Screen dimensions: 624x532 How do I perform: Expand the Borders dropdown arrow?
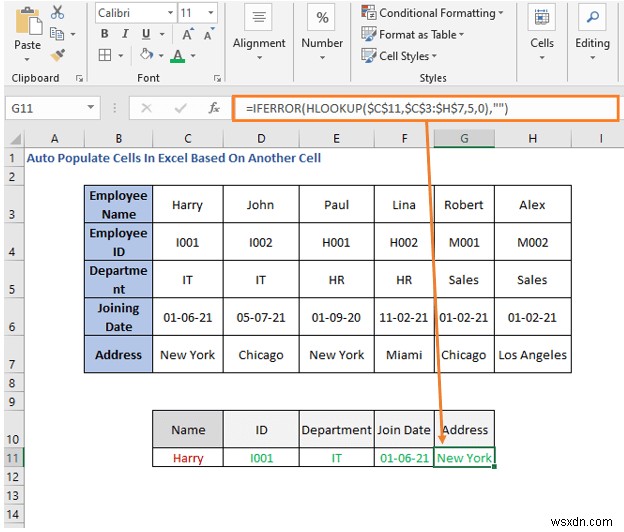pyautogui.click(x=120, y=56)
